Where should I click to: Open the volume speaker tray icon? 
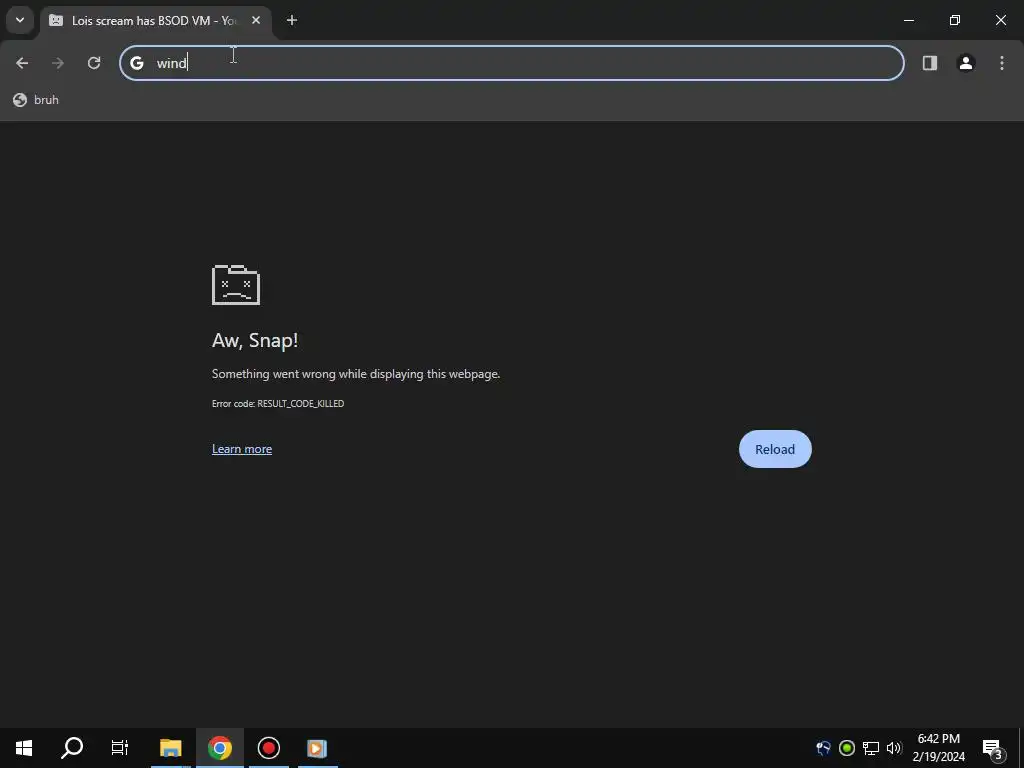tap(894, 748)
